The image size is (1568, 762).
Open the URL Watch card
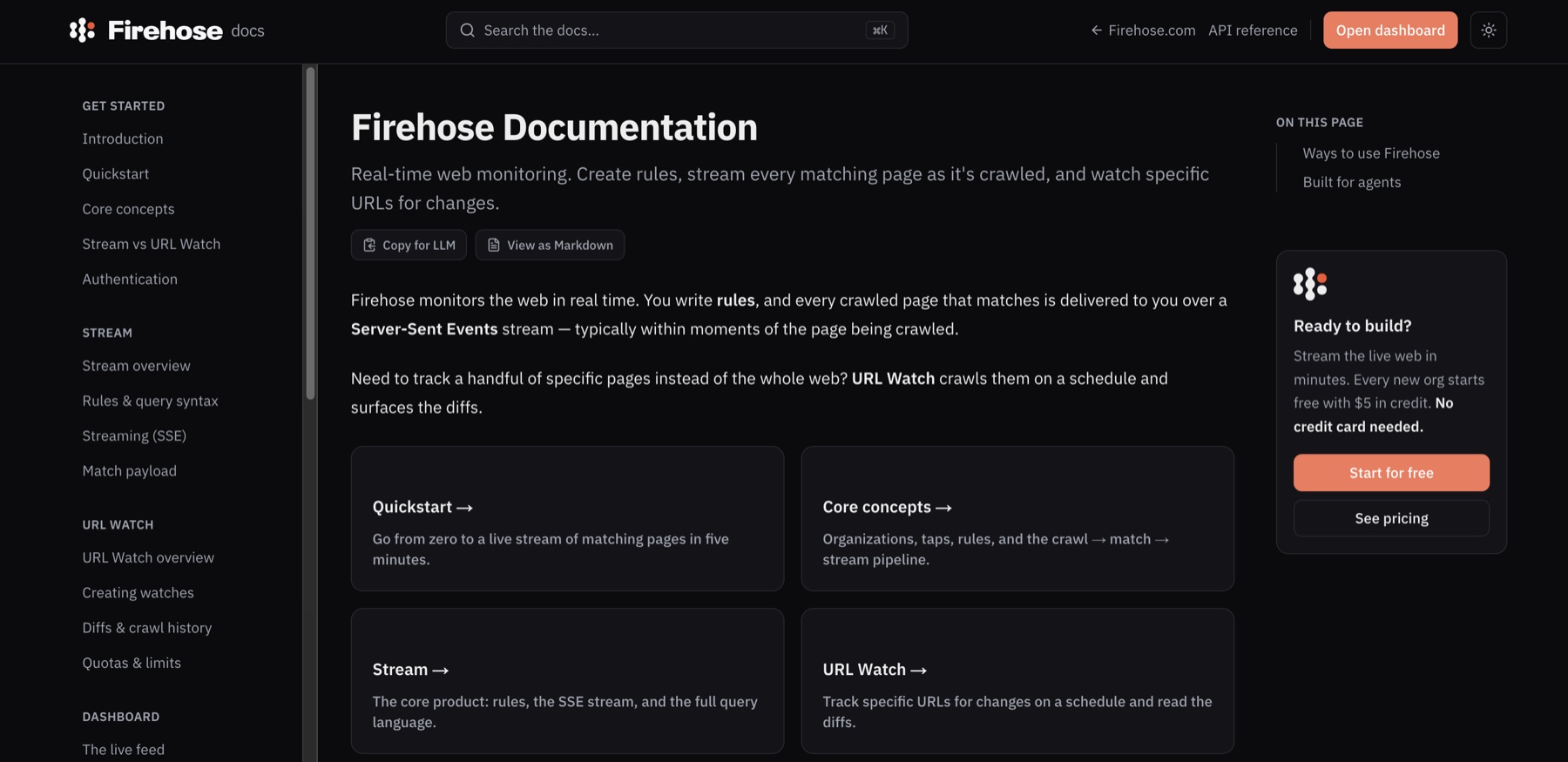(x=1017, y=681)
